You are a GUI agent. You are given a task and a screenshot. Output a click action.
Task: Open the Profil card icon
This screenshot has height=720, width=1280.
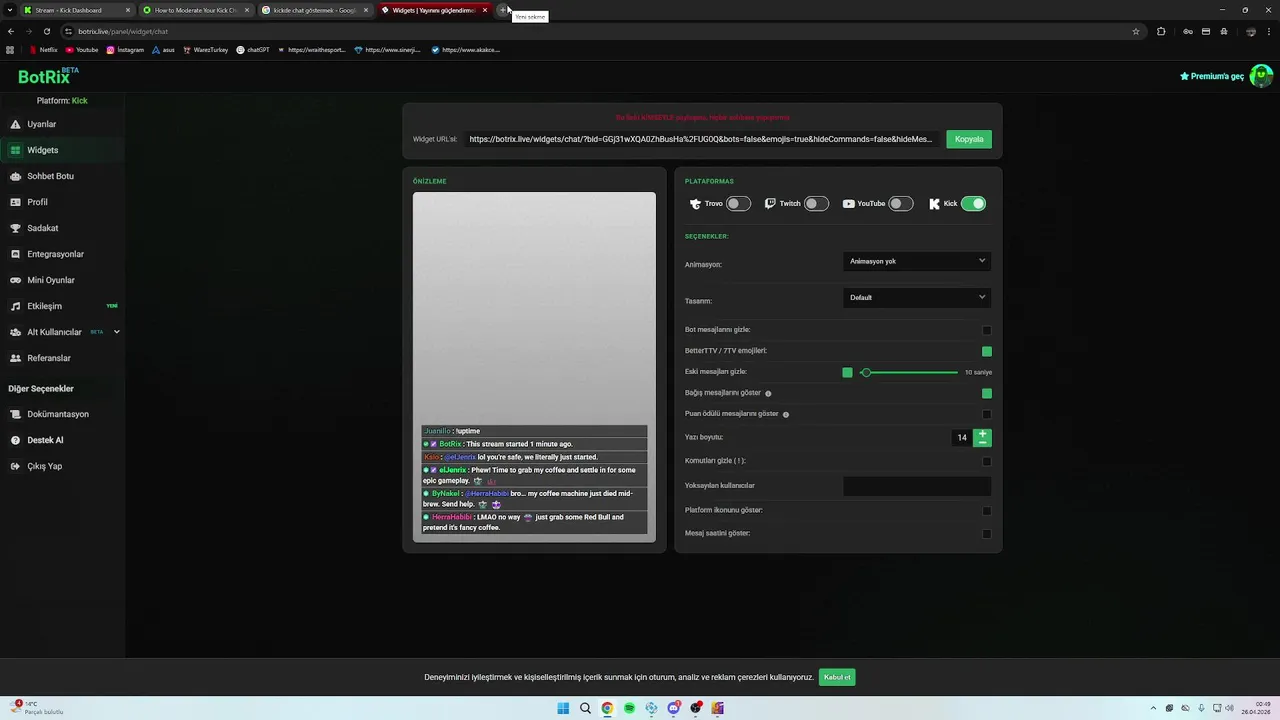(16, 202)
